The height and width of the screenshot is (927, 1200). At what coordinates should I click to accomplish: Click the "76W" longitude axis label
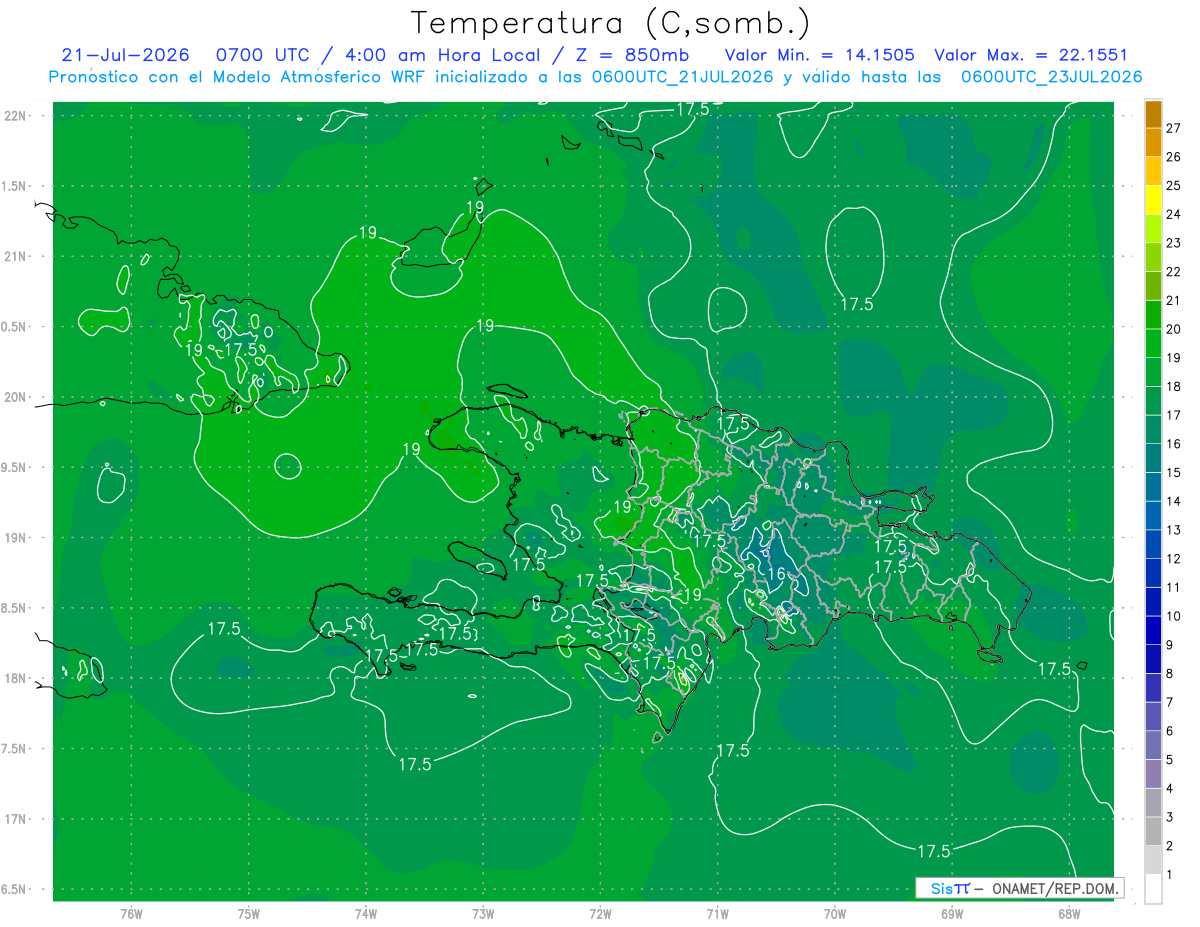click(x=131, y=913)
